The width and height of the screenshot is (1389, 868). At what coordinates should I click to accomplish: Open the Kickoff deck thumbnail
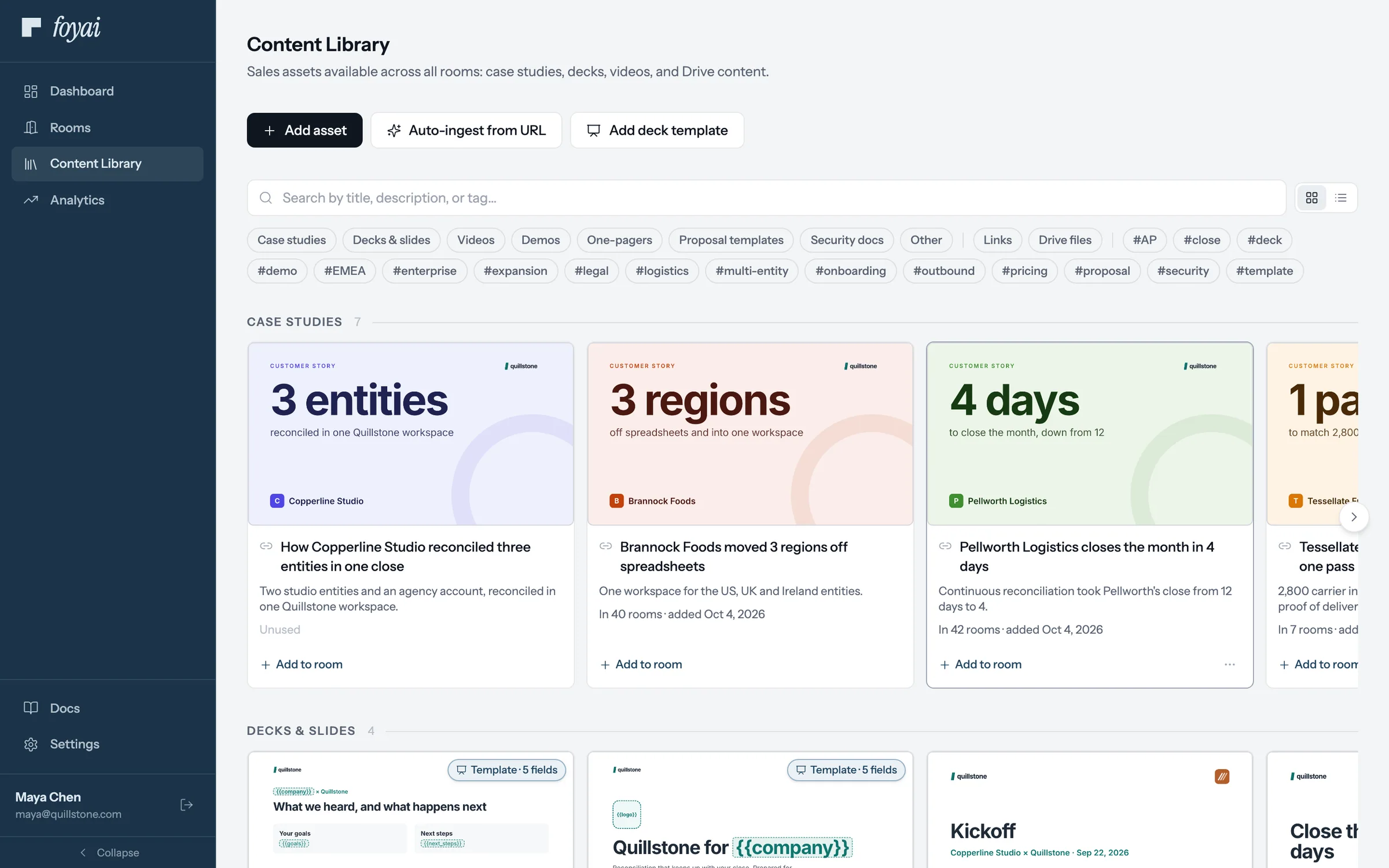point(1090,810)
